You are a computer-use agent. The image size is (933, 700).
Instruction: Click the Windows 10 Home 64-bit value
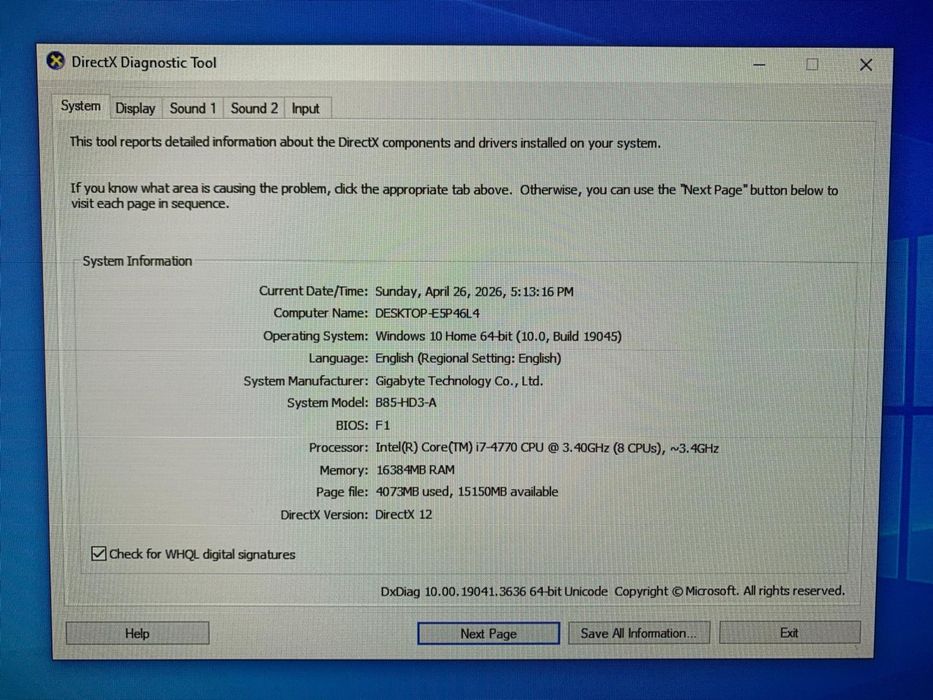point(499,336)
